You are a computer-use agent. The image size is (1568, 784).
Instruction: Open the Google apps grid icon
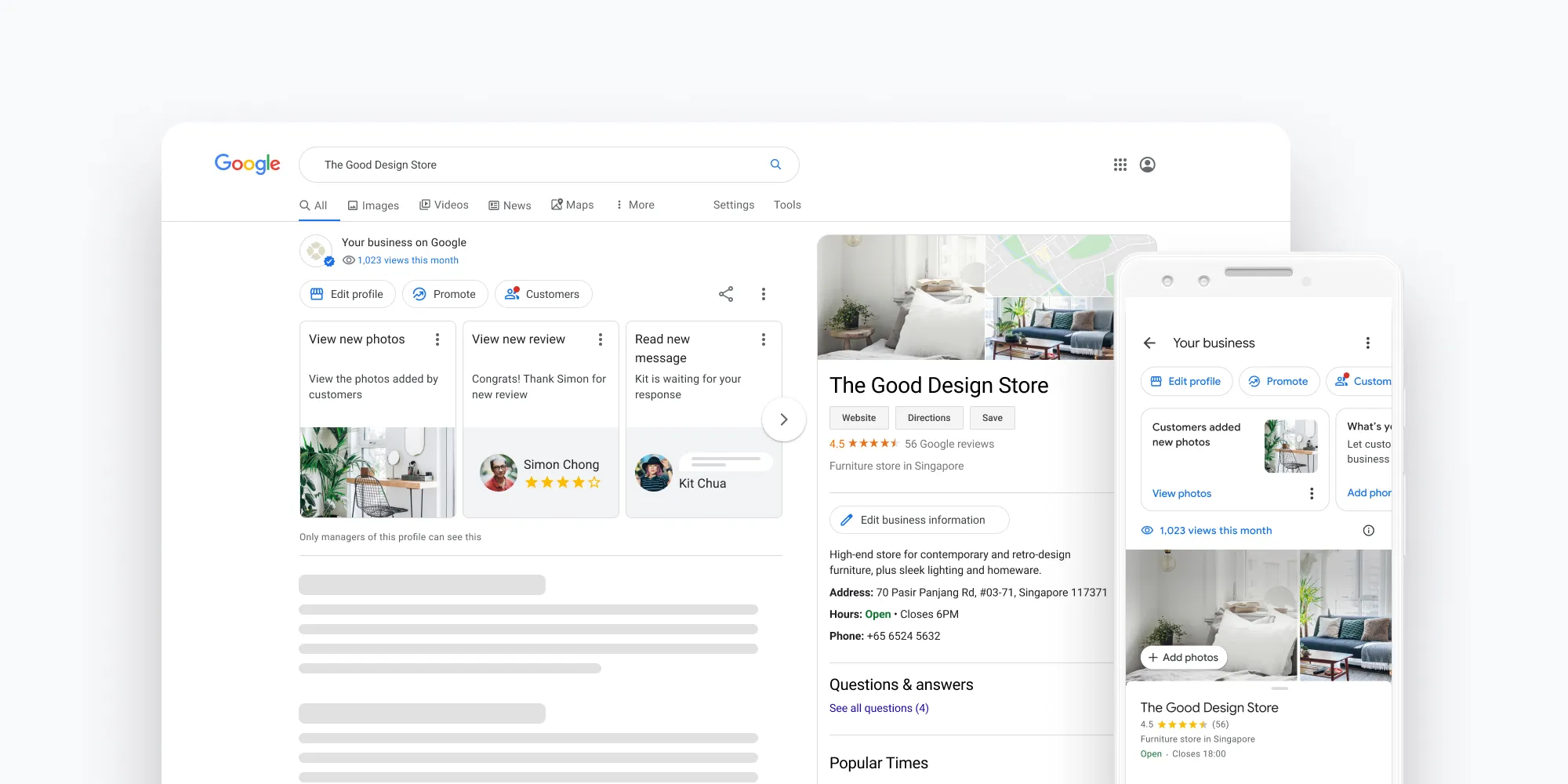pos(1120,165)
